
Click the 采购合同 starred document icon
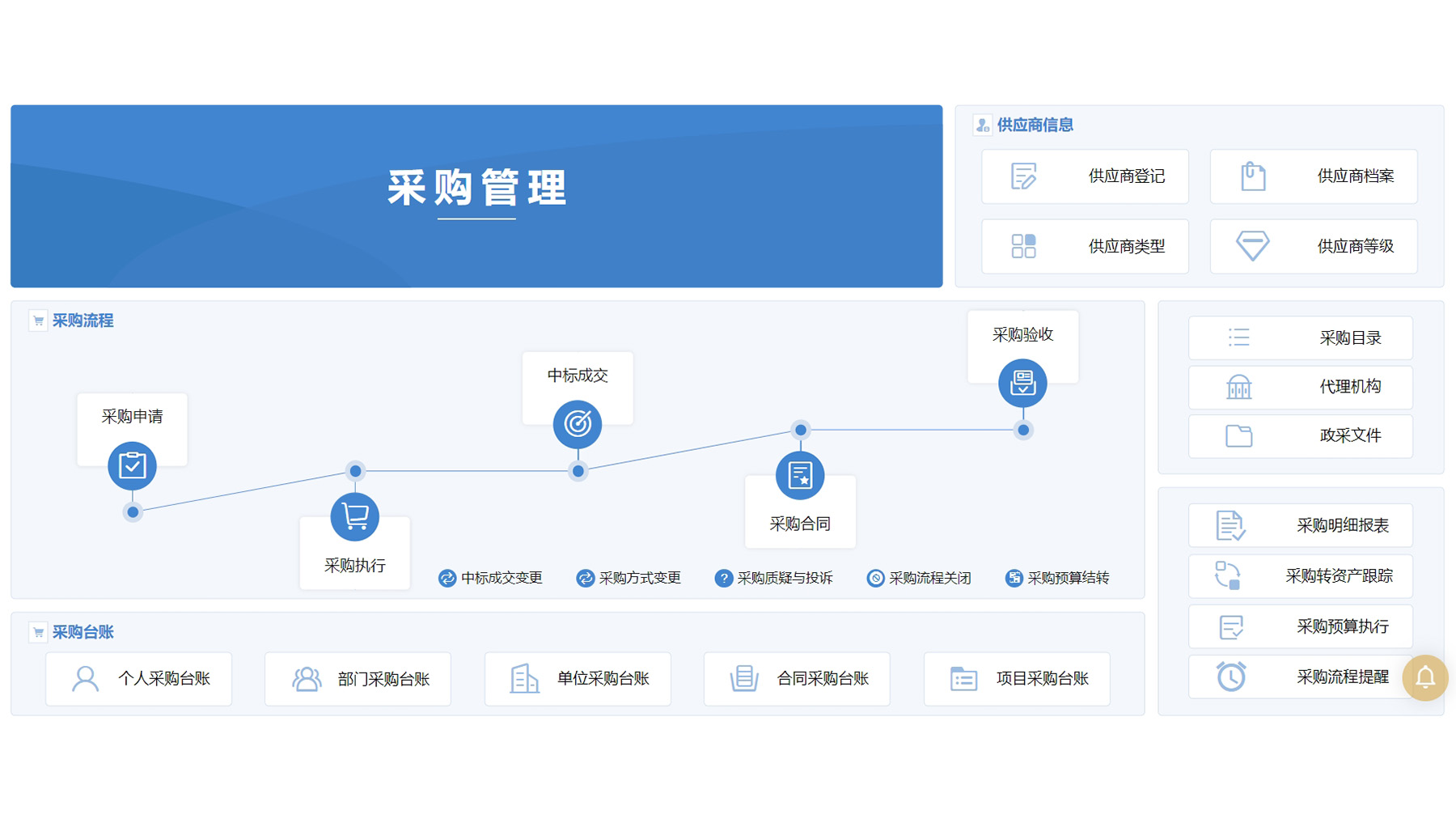pyautogui.click(x=800, y=475)
